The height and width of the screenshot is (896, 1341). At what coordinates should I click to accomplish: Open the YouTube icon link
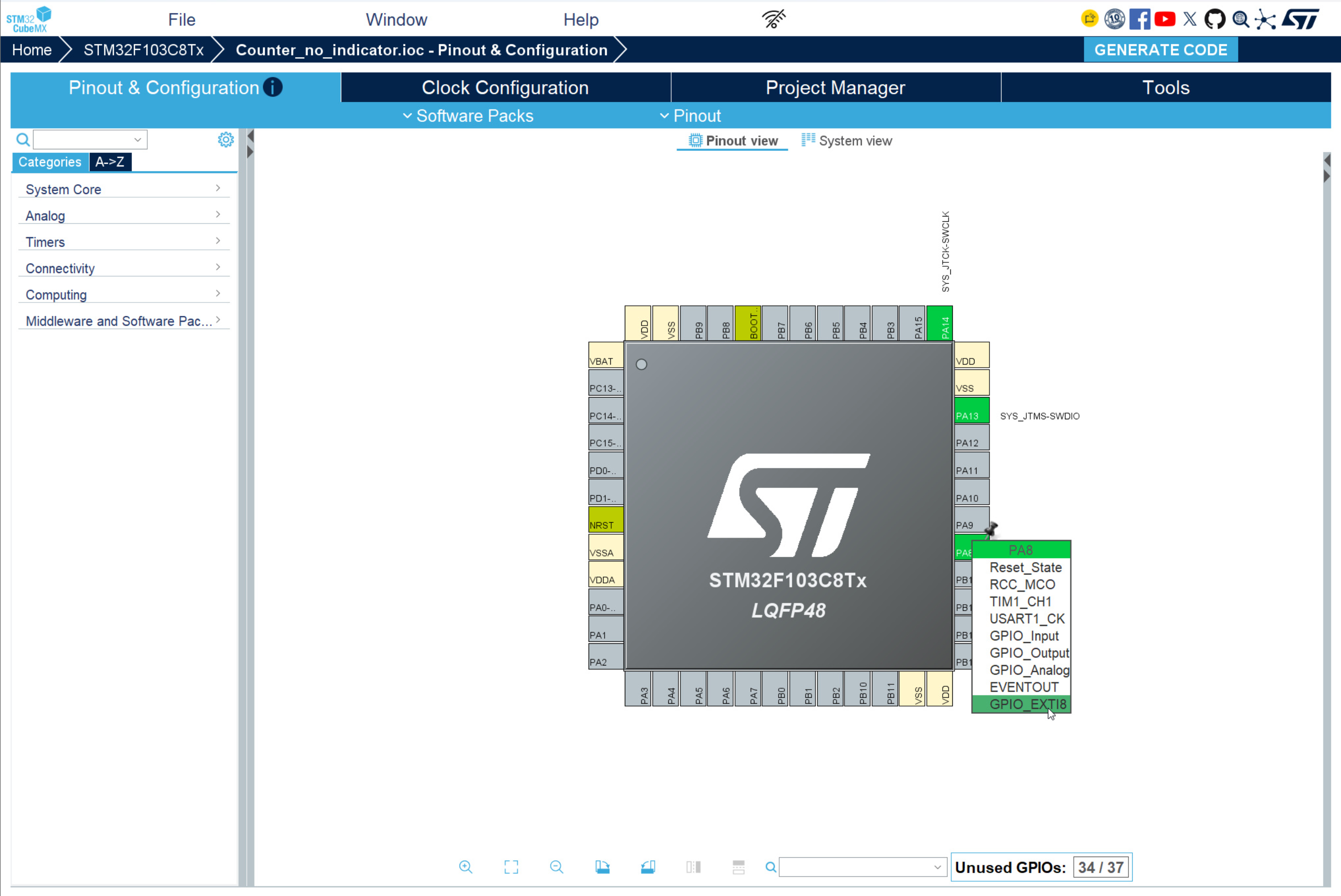[x=1164, y=19]
